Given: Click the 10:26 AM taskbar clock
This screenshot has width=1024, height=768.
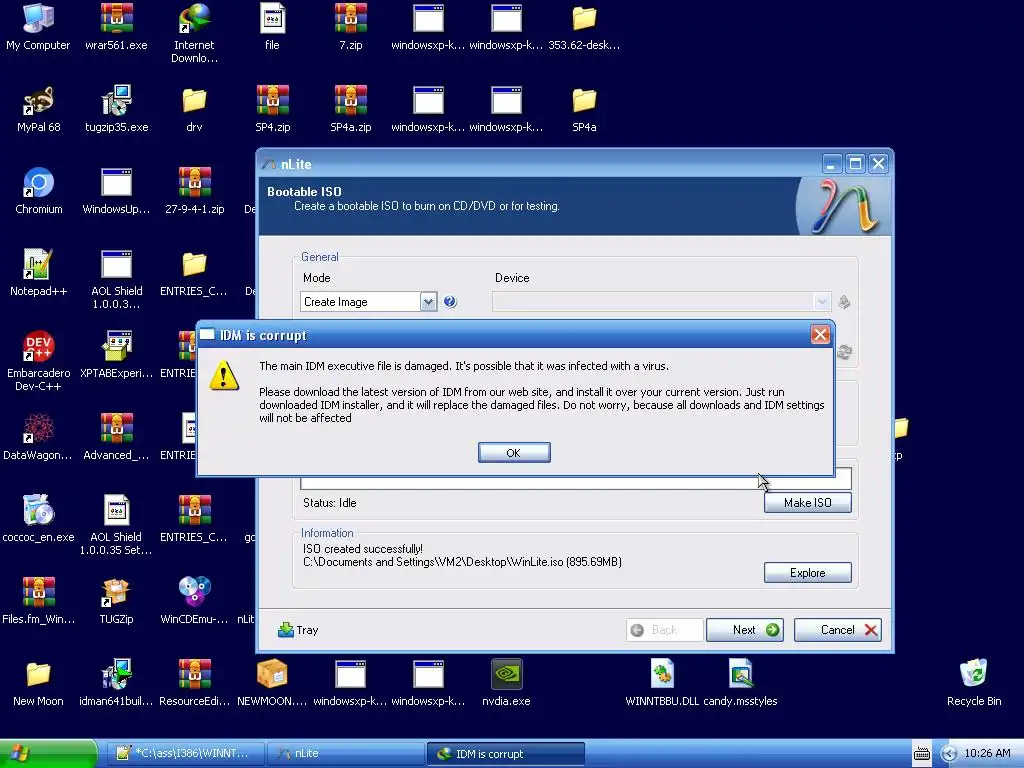Looking at the screenshot, I should pyautogui.click(x=987, y=754).
